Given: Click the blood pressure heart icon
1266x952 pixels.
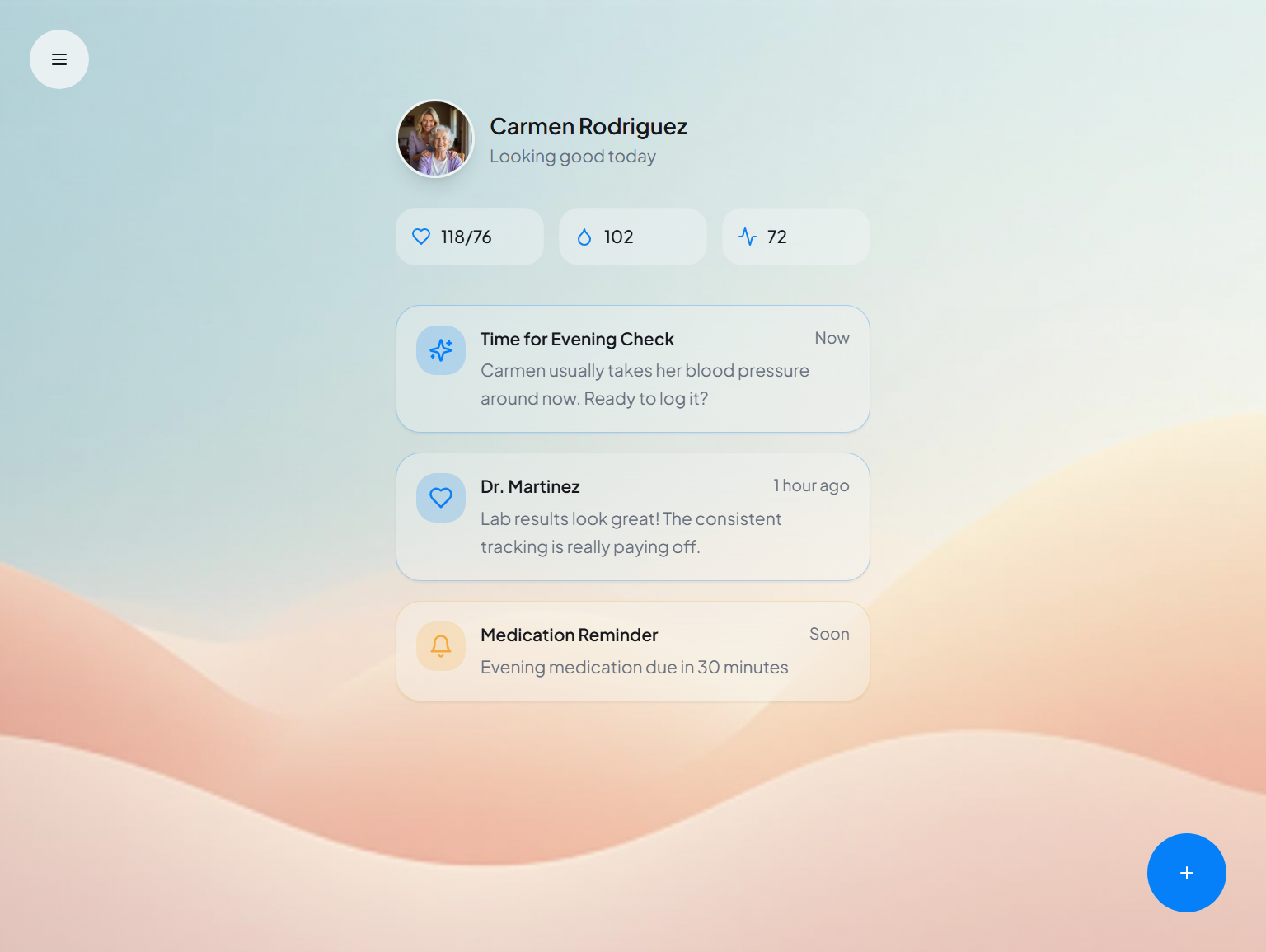Looking at the screenshot, I should [x=421, y=237].
